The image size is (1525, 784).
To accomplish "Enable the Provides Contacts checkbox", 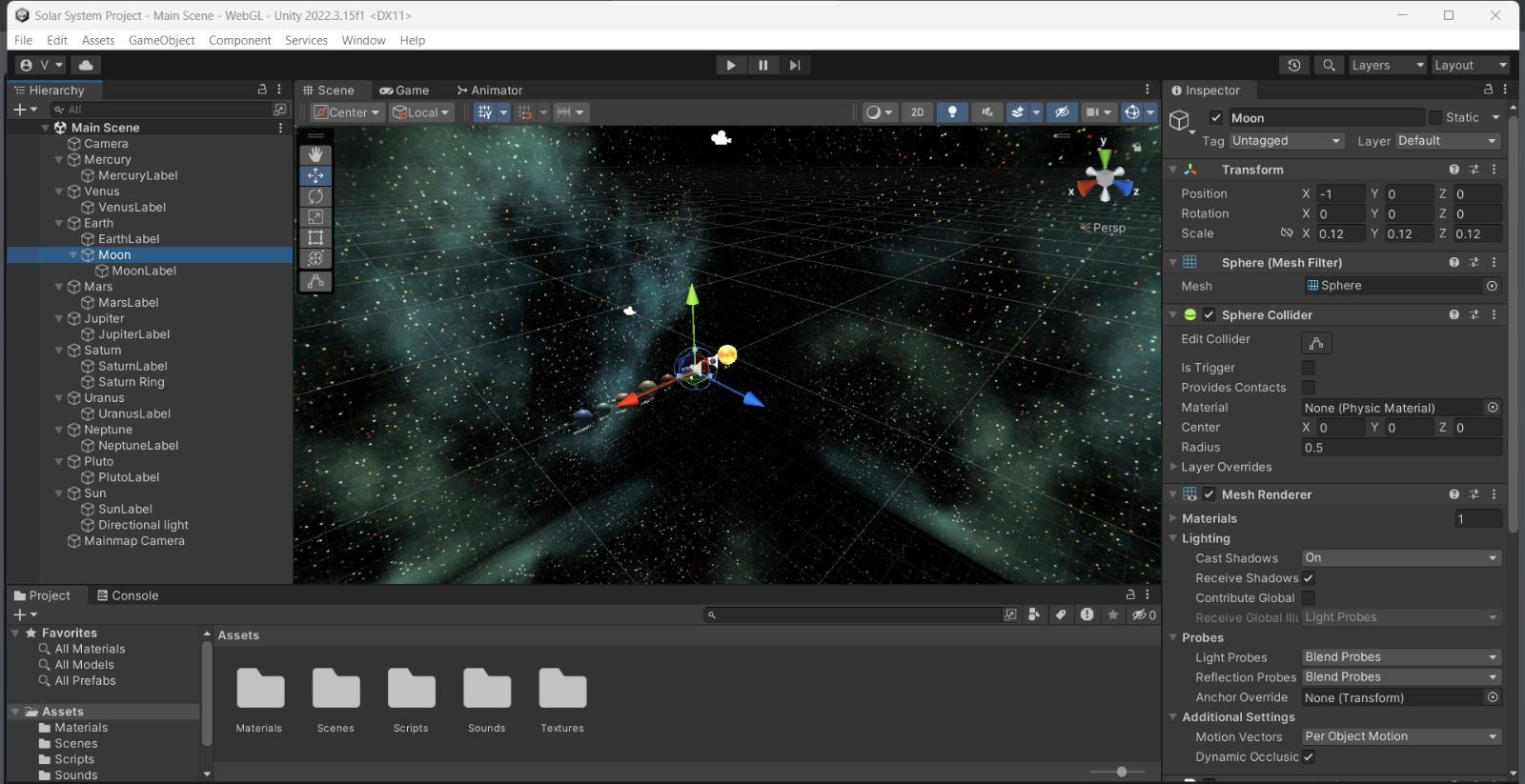I will click(x=1309, y=388).
